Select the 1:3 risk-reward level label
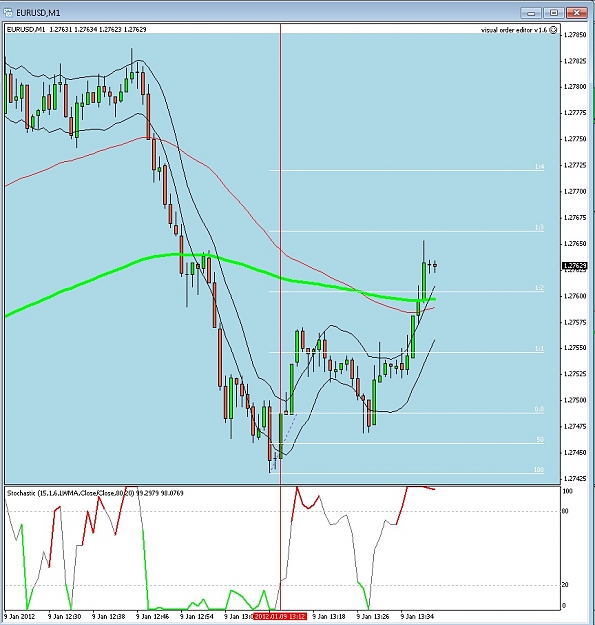The height and width of the screenshot is (625, 595). click(x=539, y=227)
